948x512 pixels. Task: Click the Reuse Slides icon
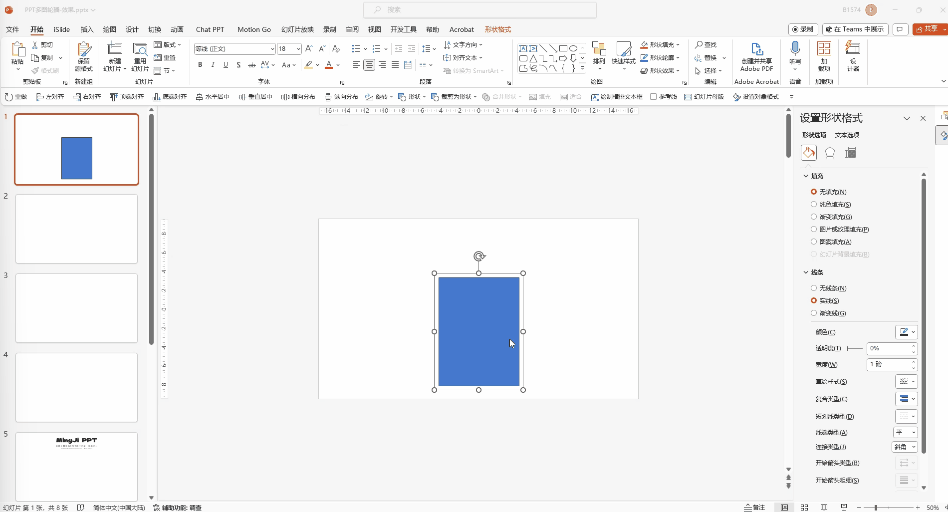(140, 50)
